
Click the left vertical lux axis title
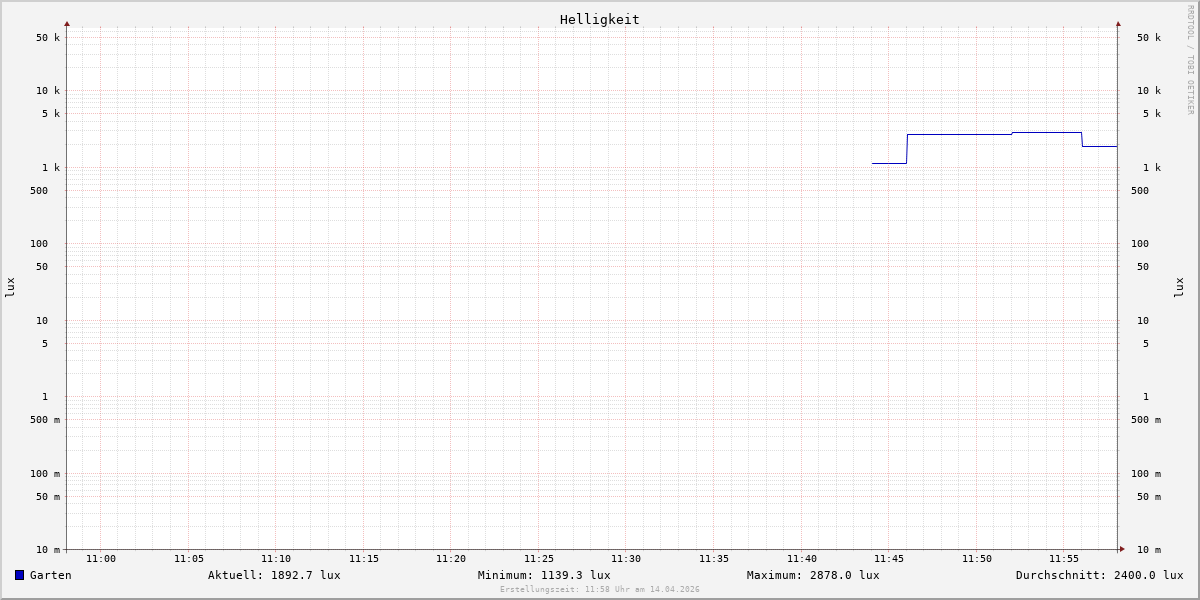click(x=10, y=287)
